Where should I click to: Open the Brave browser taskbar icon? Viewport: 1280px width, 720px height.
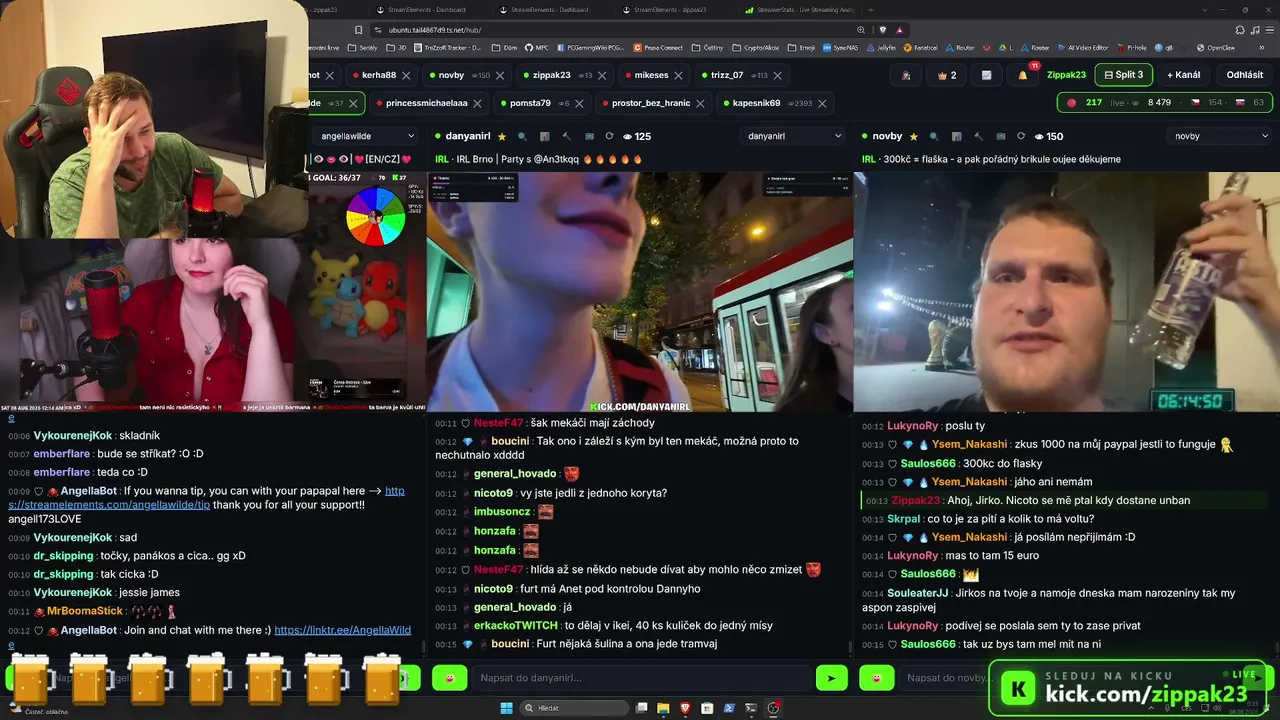685,708
